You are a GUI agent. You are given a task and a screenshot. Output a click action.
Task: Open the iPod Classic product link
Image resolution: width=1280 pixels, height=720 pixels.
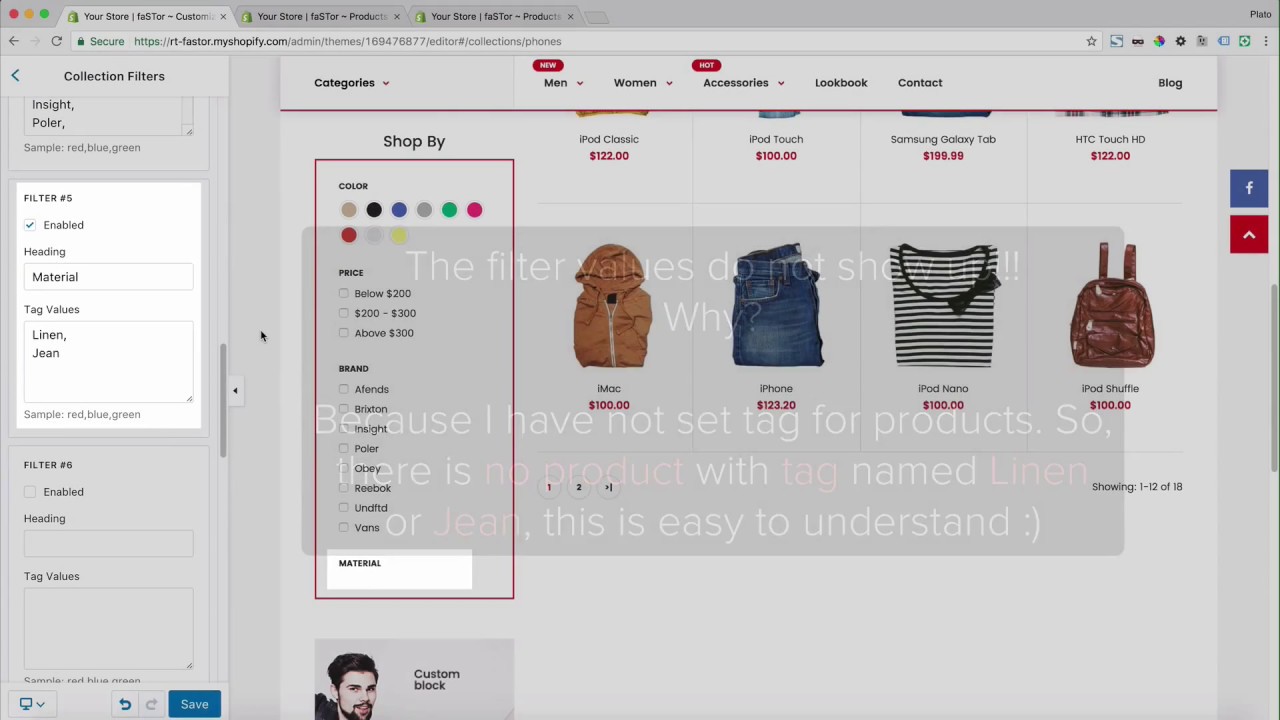coord(609,139)
